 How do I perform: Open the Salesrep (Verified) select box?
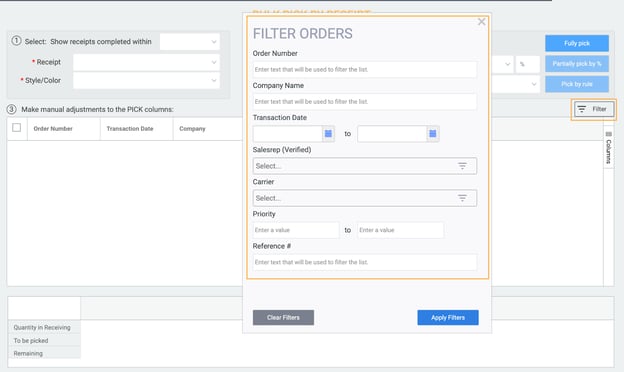click(365, 166)
